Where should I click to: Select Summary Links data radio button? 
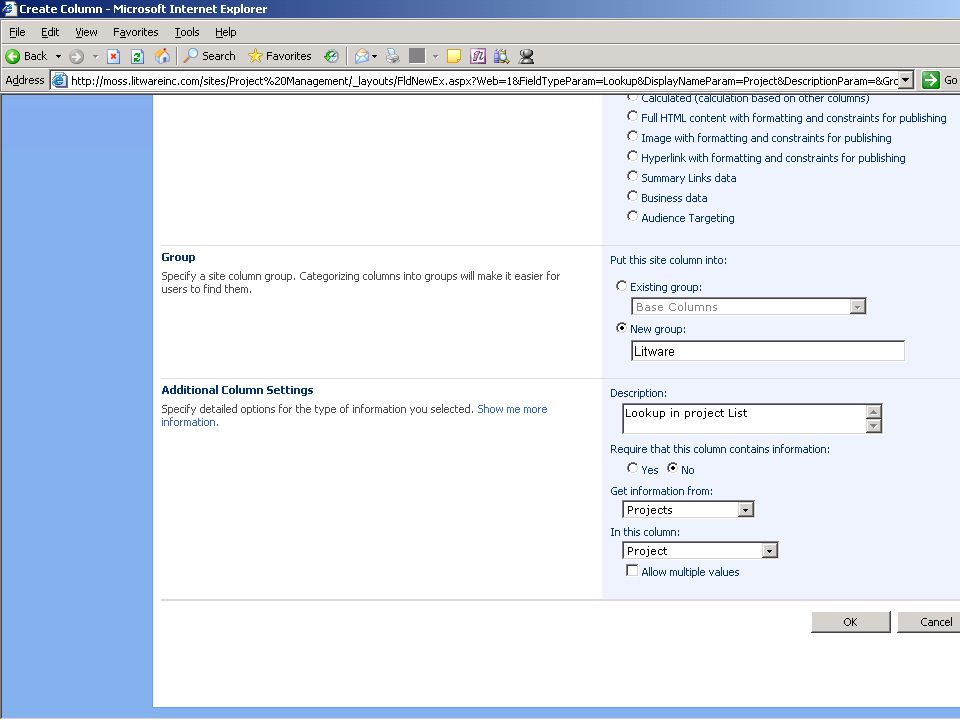tap(632, 176)
